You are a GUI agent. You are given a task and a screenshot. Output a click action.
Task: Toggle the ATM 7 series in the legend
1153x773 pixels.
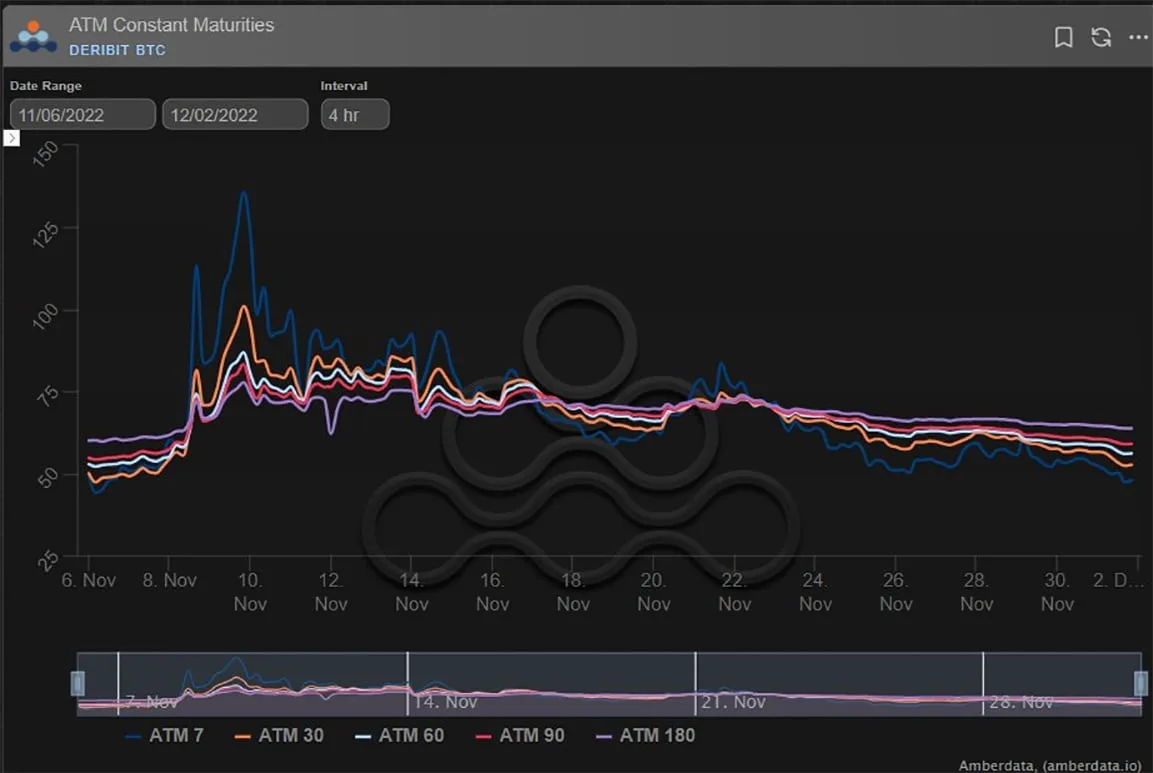click(x=164, y=735)
